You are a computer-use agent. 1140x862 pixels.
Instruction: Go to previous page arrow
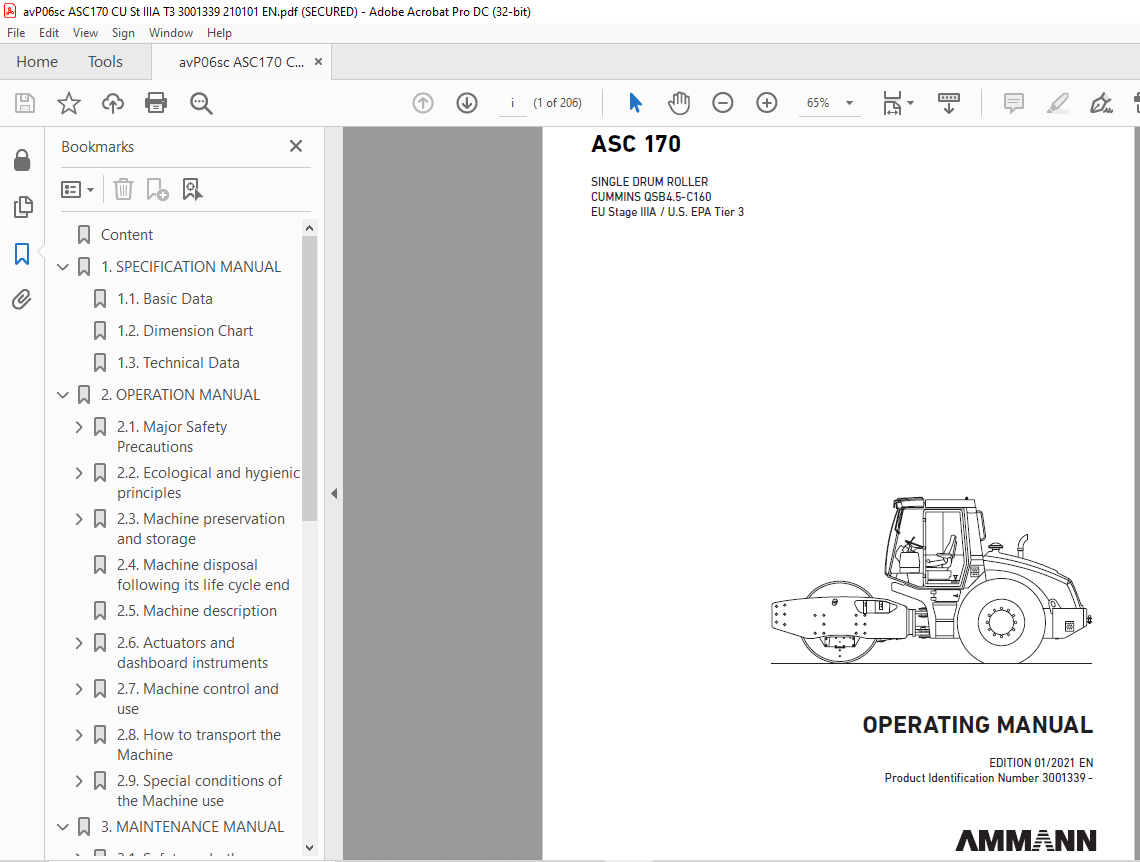coord(422,103)
